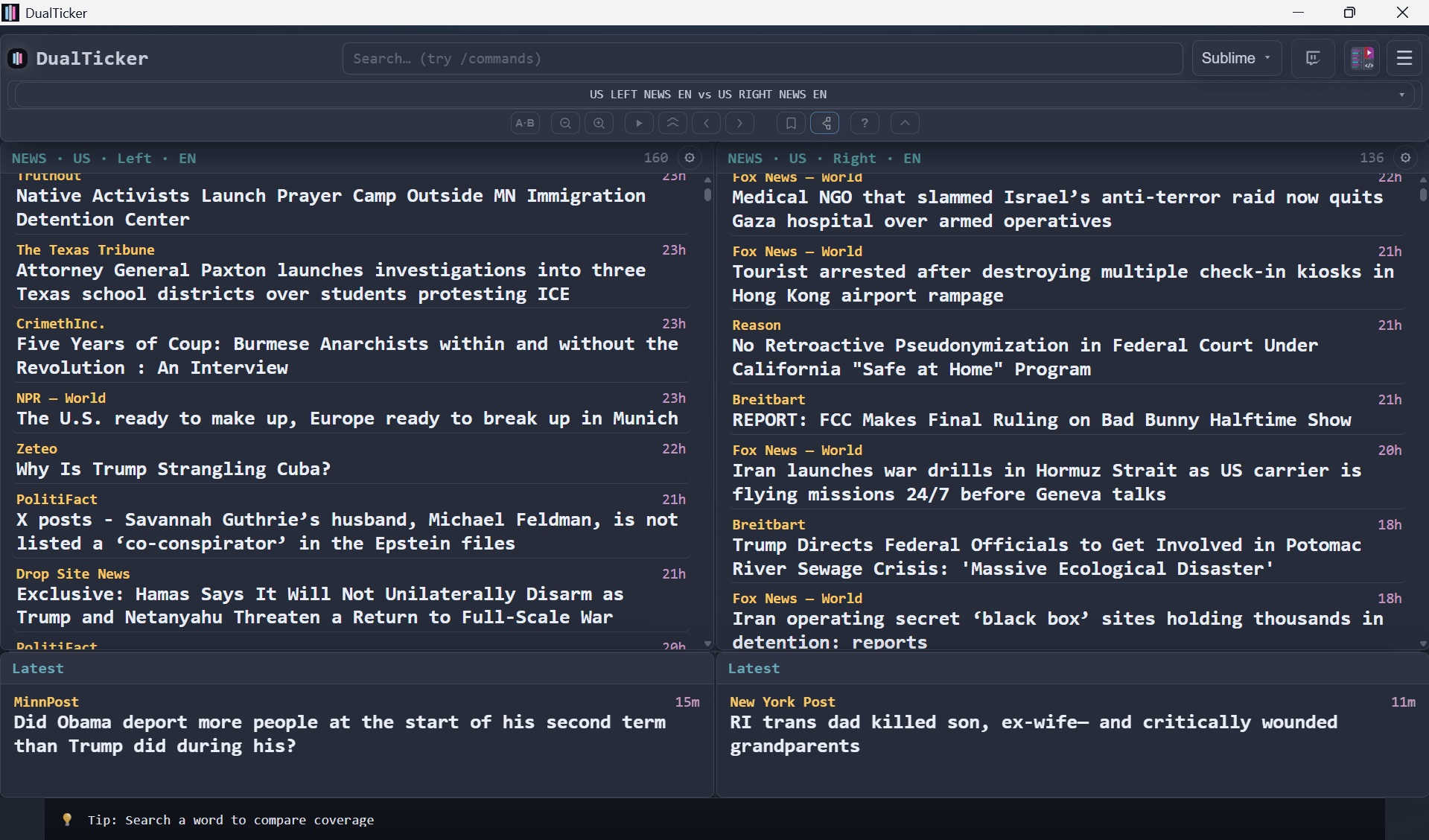
Task: Click the share icon in the toolbar
Action: pyautogui.click(x=824, y=123)
